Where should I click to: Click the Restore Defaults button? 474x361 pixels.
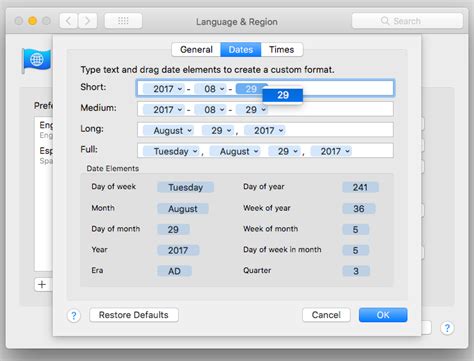click(x=134, y=315)
